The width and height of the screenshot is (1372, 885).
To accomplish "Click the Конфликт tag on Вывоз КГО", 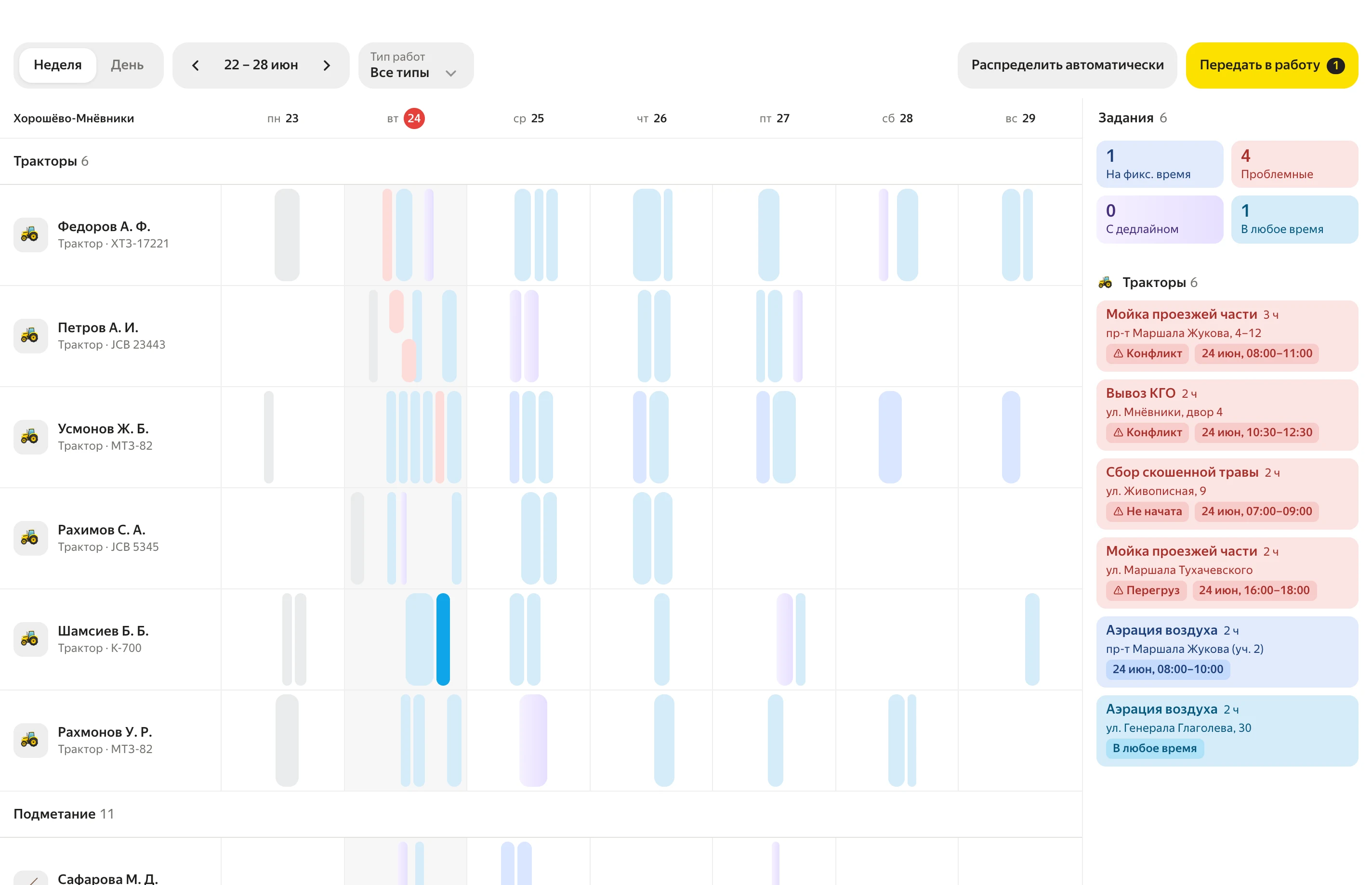I will (1147, 432).
